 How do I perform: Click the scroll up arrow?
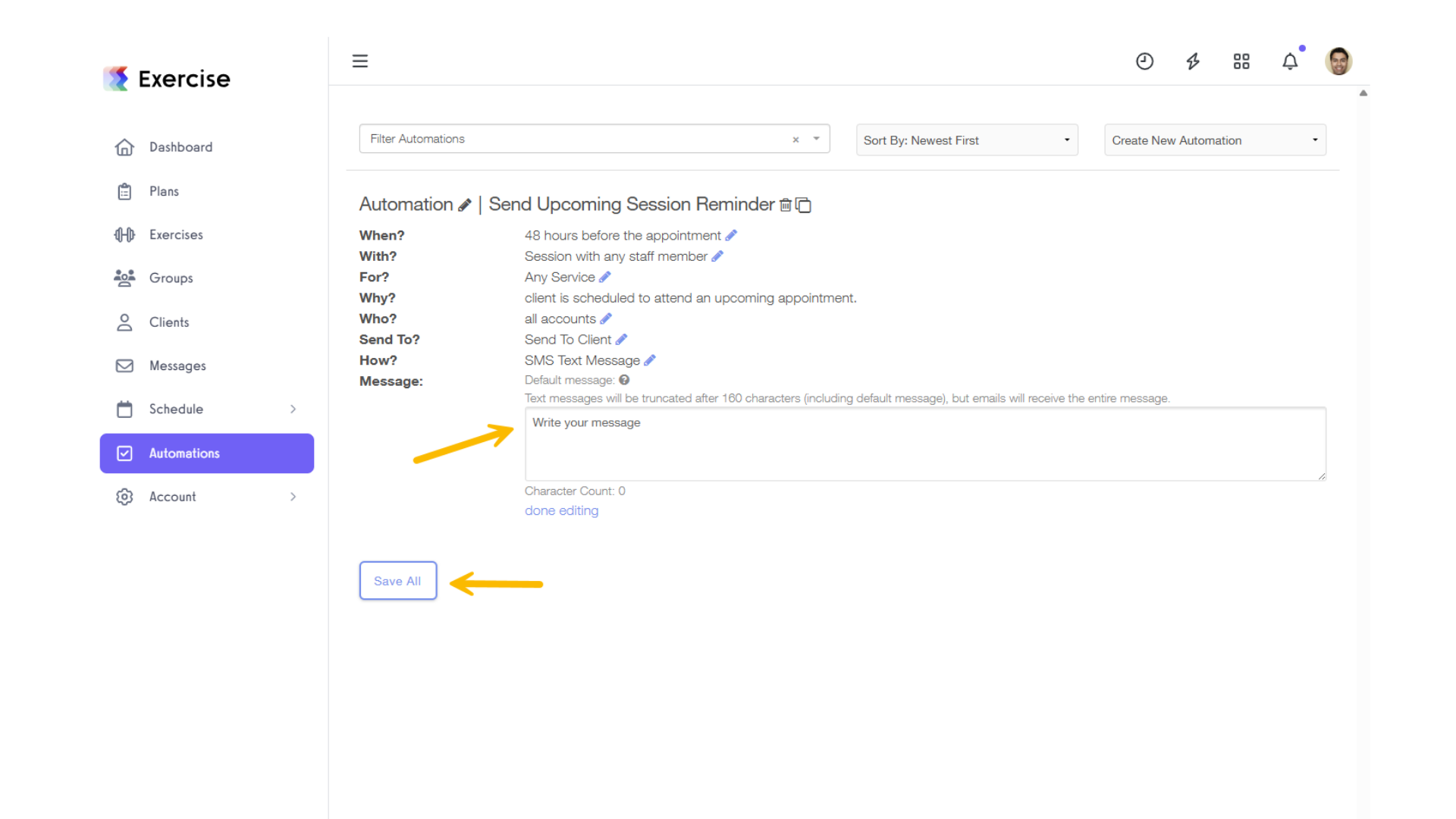click(x=1363, y=93)
